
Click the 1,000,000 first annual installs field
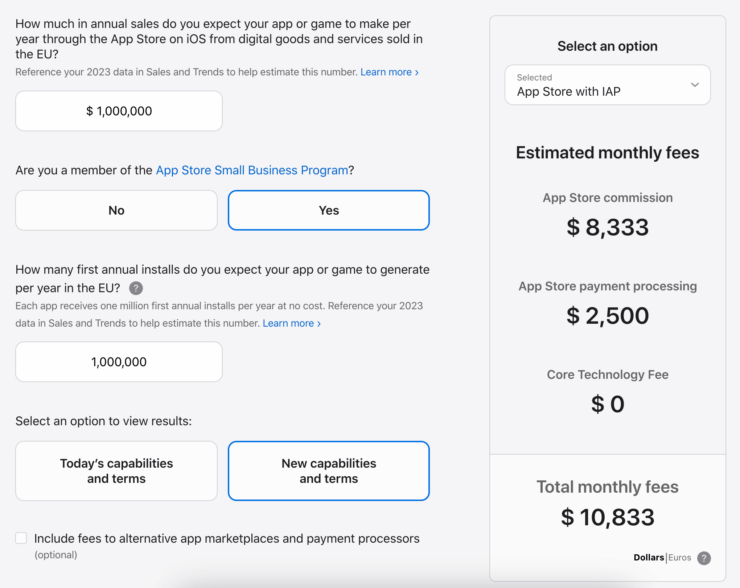pyautogui.click(x=119, y=362)
